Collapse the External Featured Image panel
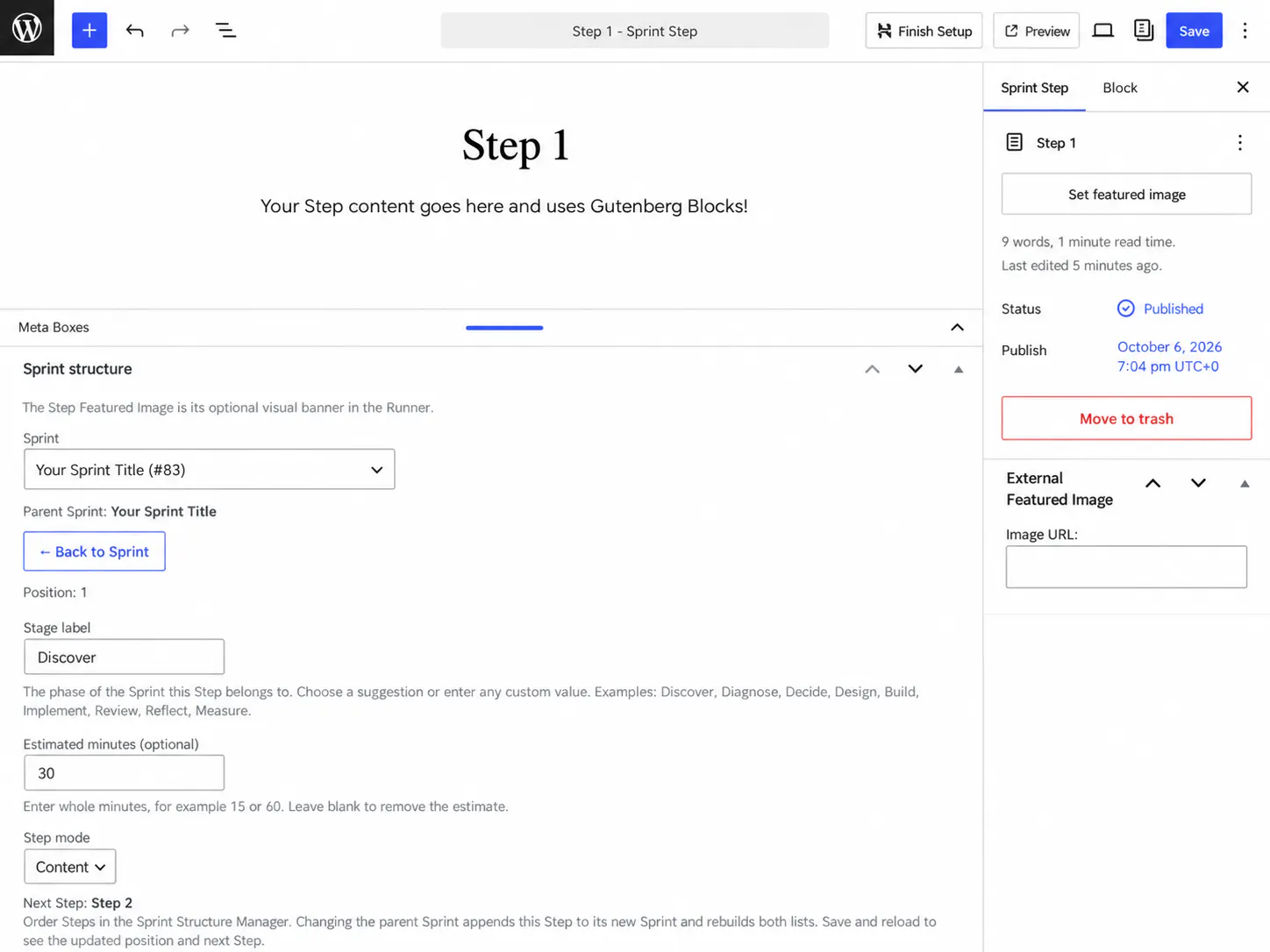 (x=1245, y=483)
